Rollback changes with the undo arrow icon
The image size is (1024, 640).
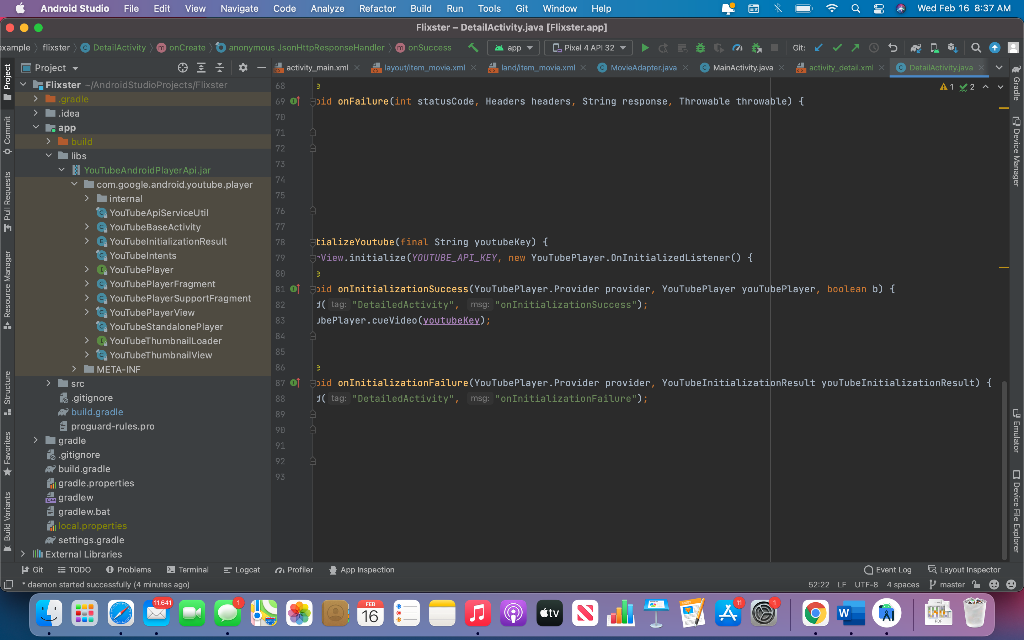pos(893,48)
